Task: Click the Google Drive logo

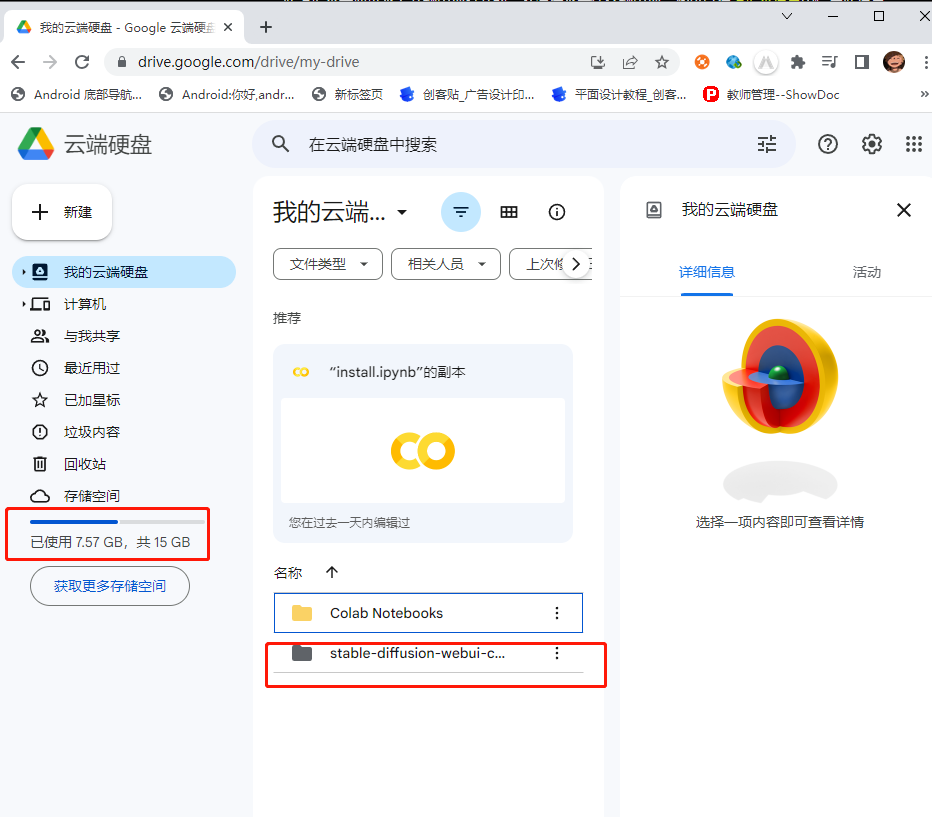Action: coord(36,144)
